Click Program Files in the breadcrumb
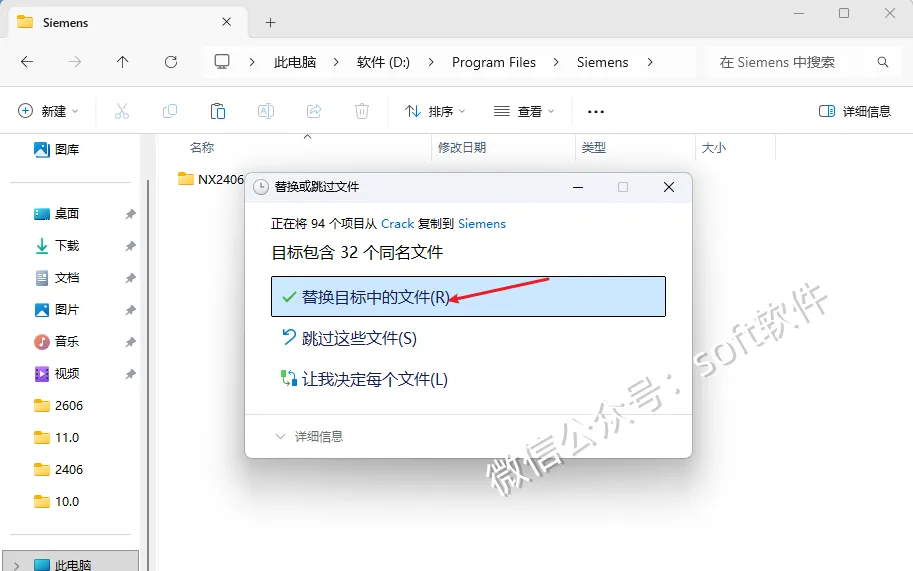Image resolution: width=913 pixels, height=571 pixels. (x=494, y=62)
